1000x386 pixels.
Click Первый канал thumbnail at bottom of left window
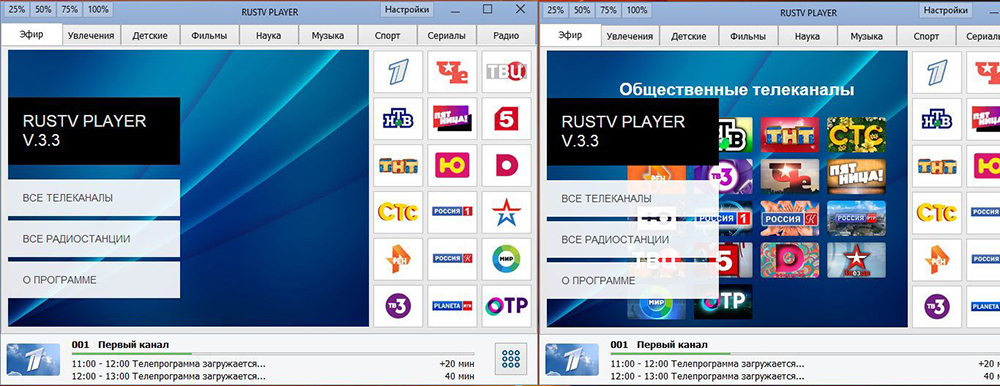point(33,359)
